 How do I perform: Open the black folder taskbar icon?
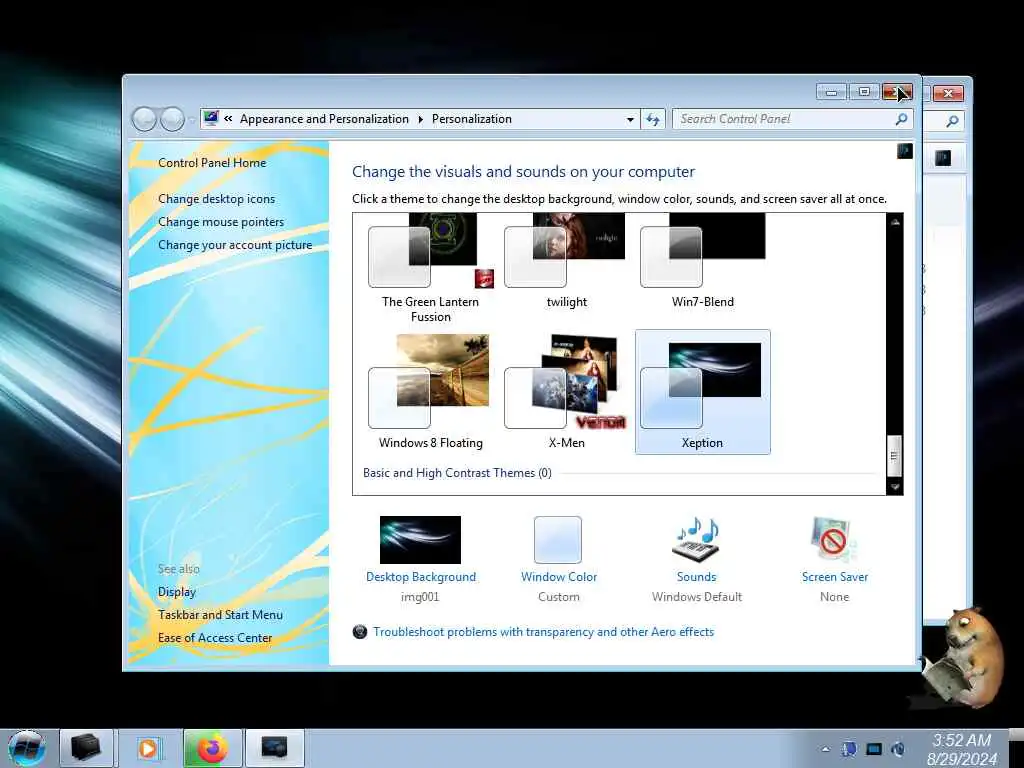coord(86,748)
